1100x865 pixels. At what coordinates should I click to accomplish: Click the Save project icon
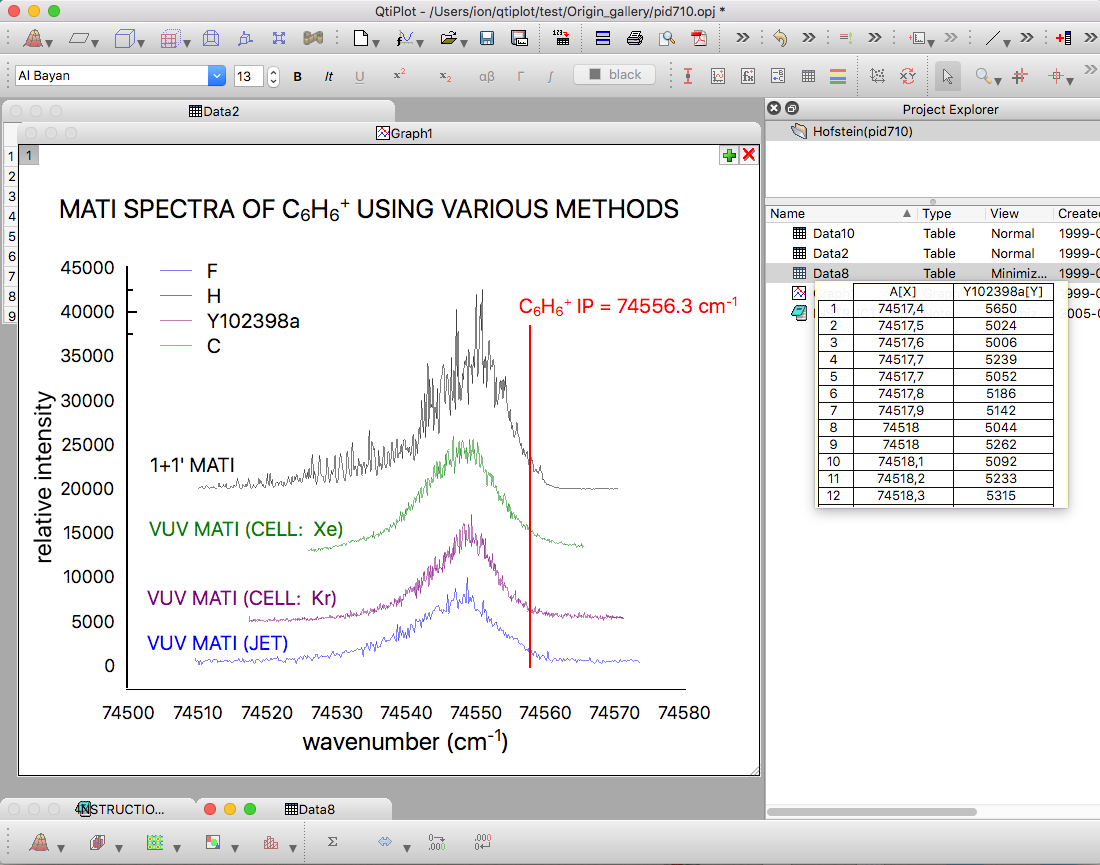(487, 39)
